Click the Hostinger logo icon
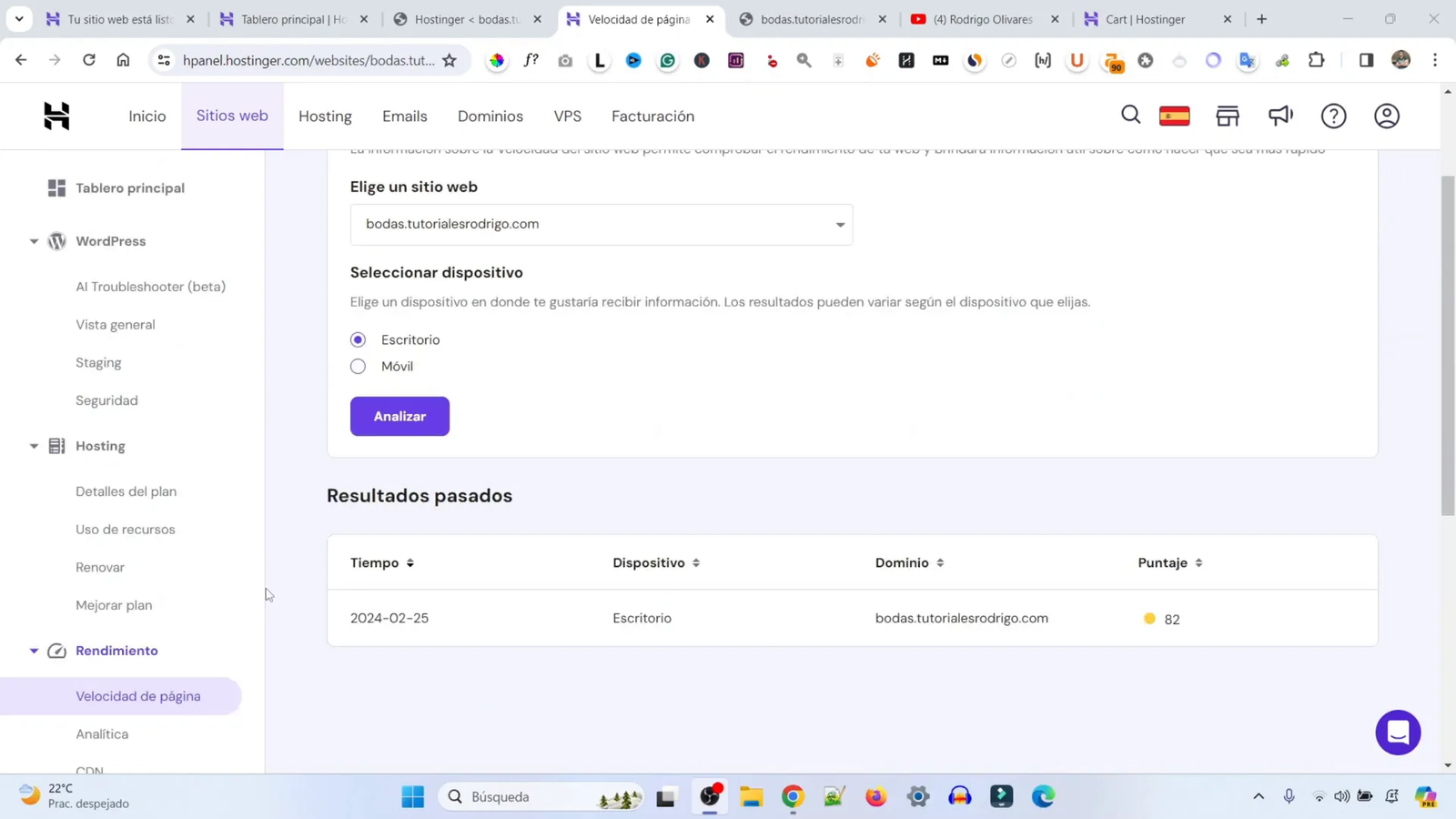1456x819 pixels. [56, 116]
